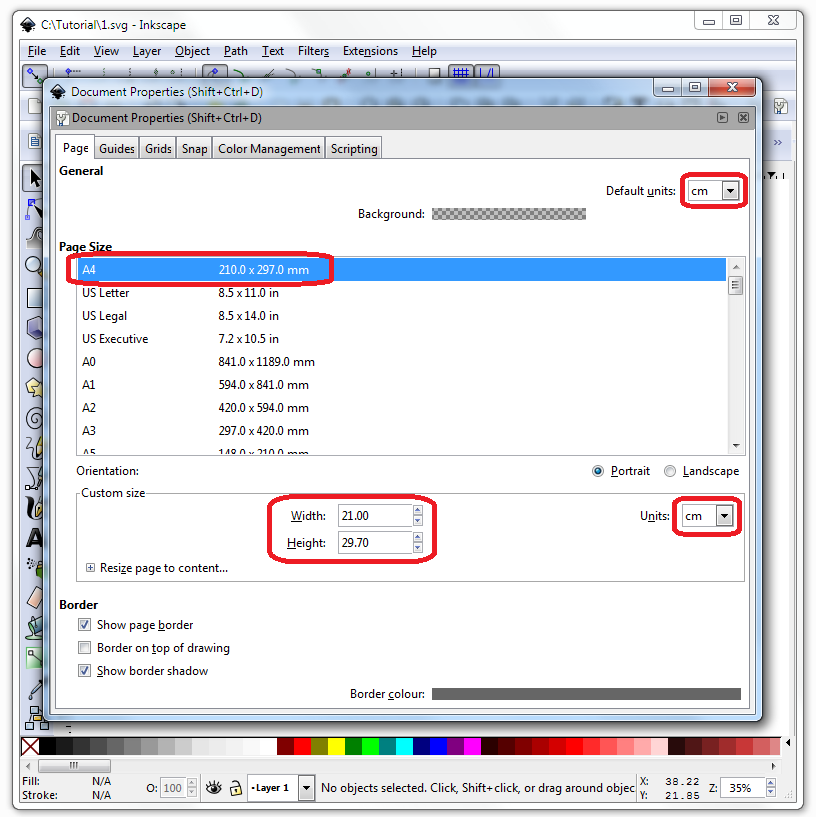Open the Filters menu
This screenshot has width=816, height=817.
[313, 51]
